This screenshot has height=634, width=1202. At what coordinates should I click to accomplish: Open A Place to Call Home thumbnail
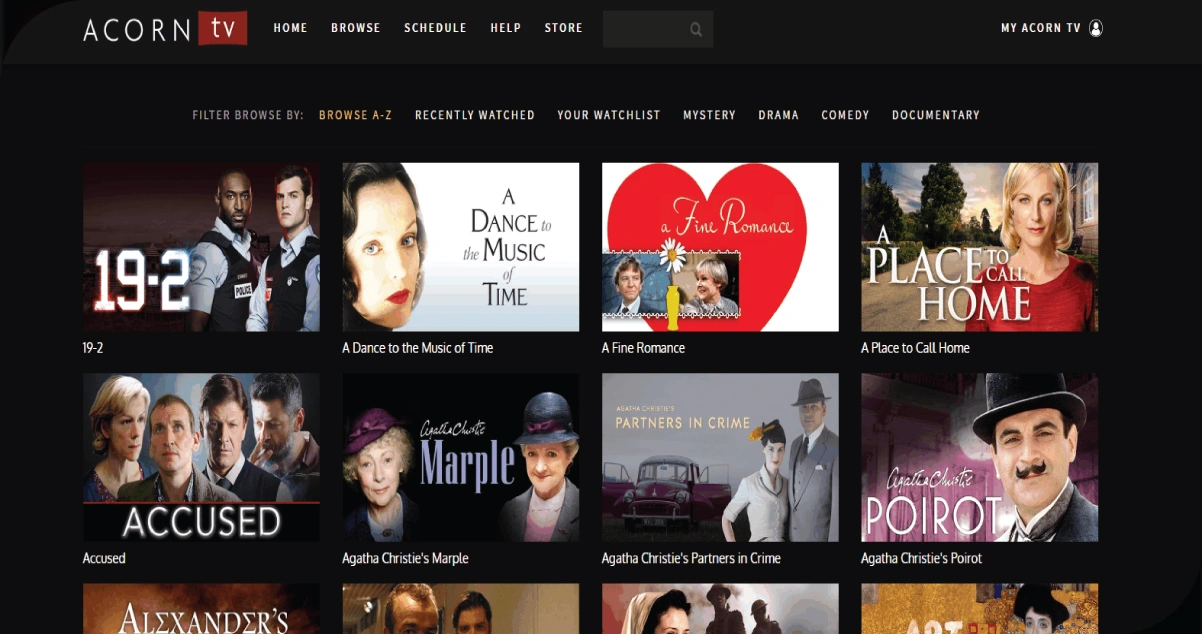pos(979,247)
